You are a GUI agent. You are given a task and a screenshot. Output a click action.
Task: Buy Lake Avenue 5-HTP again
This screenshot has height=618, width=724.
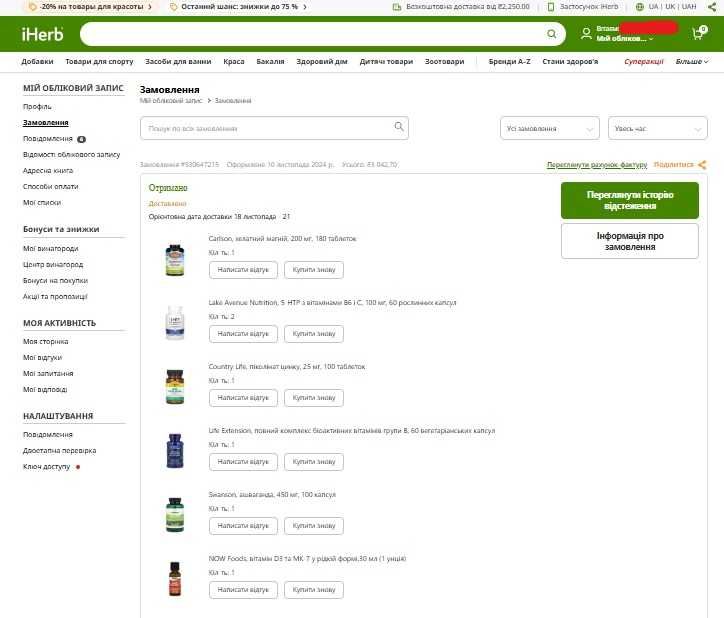[x=314, y=334]
